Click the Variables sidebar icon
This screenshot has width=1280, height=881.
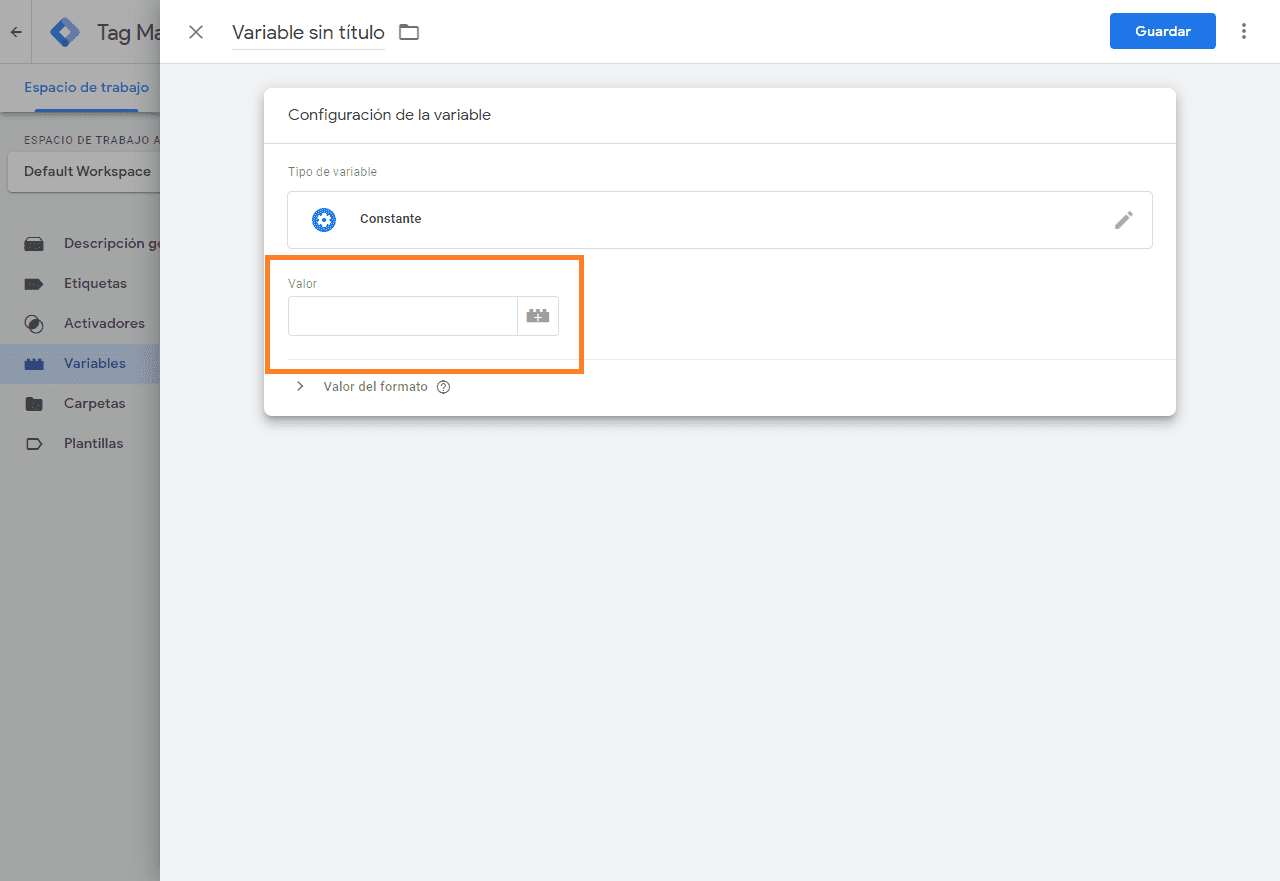[x=33, y=363]
